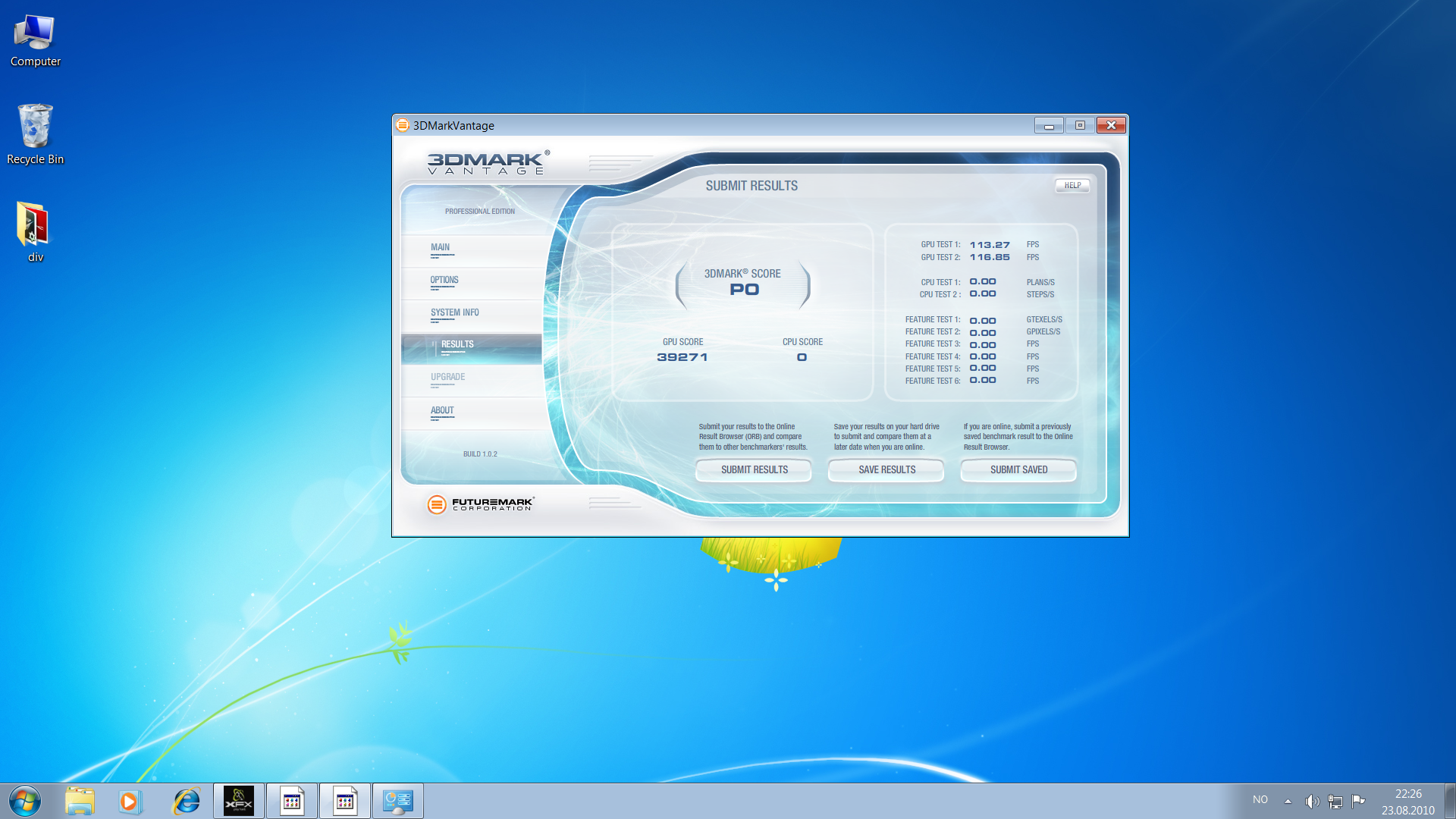Viewport: 1456px width, 819px height.
Task: Click GPU TEST 2 value 116.85
Action: click(990, 257)
